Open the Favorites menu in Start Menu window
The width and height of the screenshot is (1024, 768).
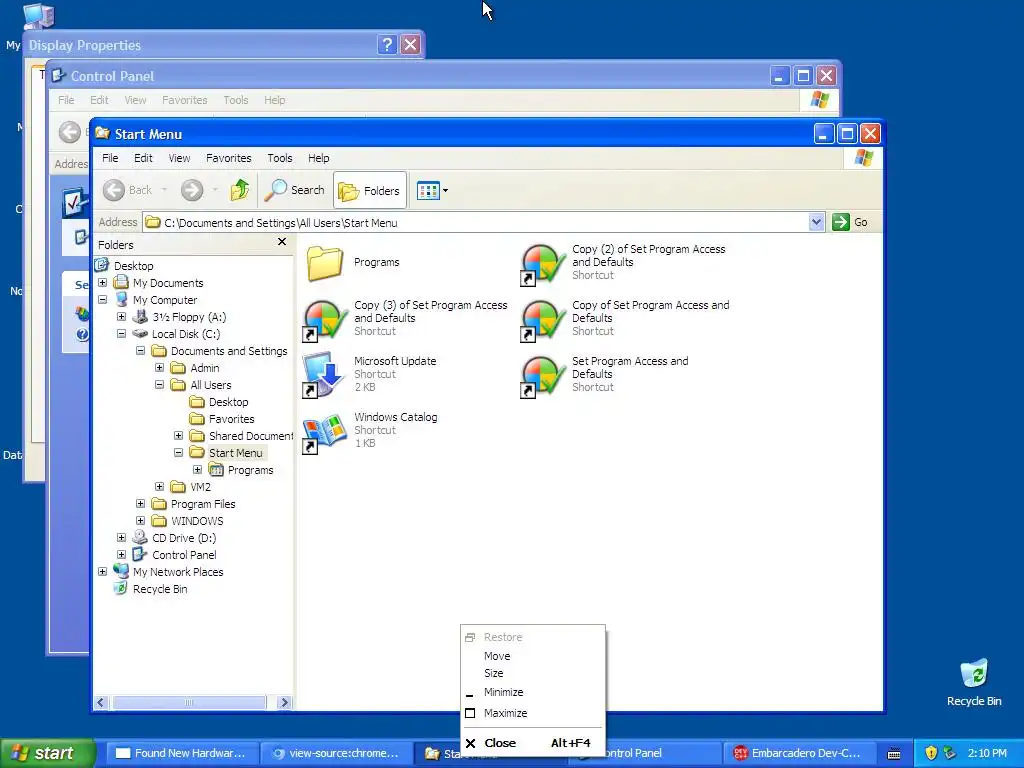tap(229, 158)
